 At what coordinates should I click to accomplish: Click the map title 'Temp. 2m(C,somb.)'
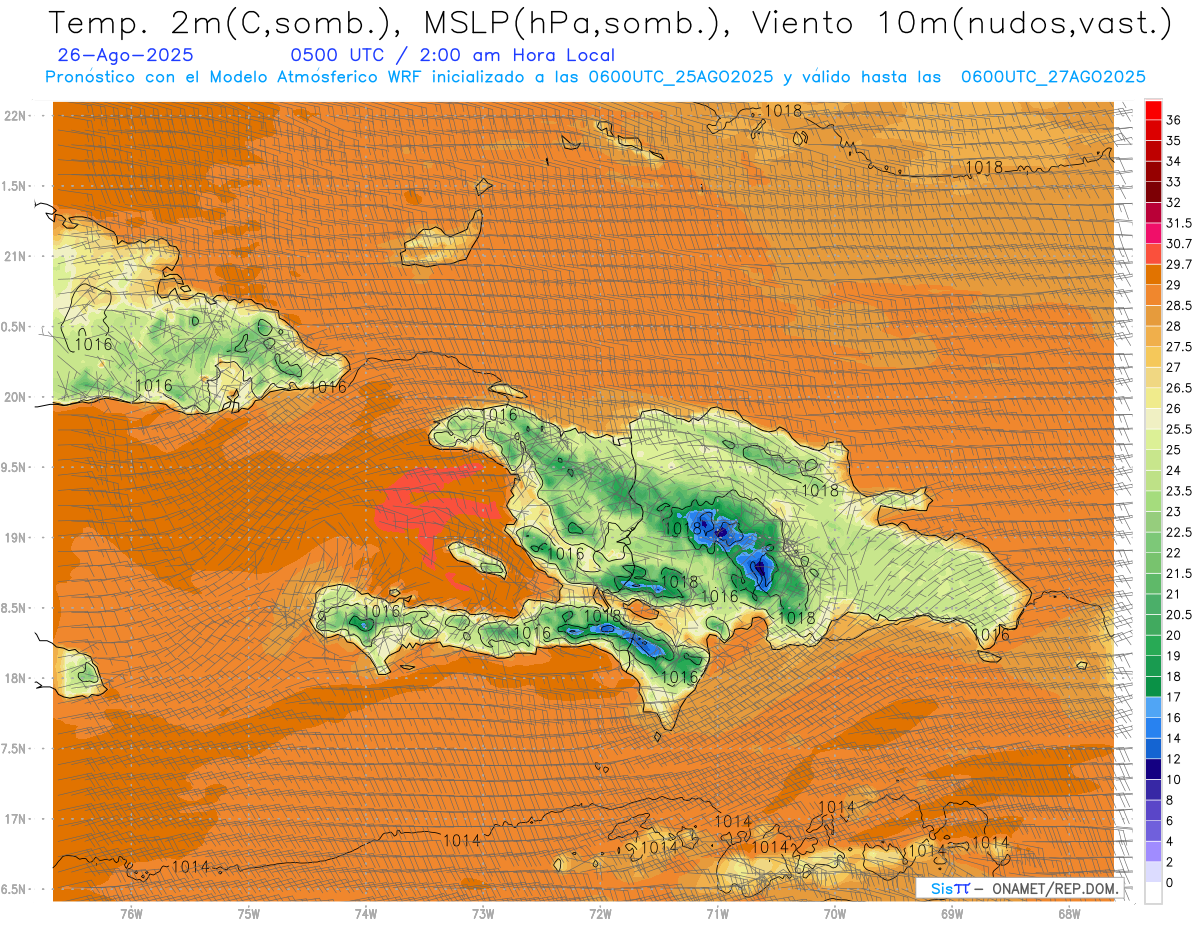coord(222,24)
